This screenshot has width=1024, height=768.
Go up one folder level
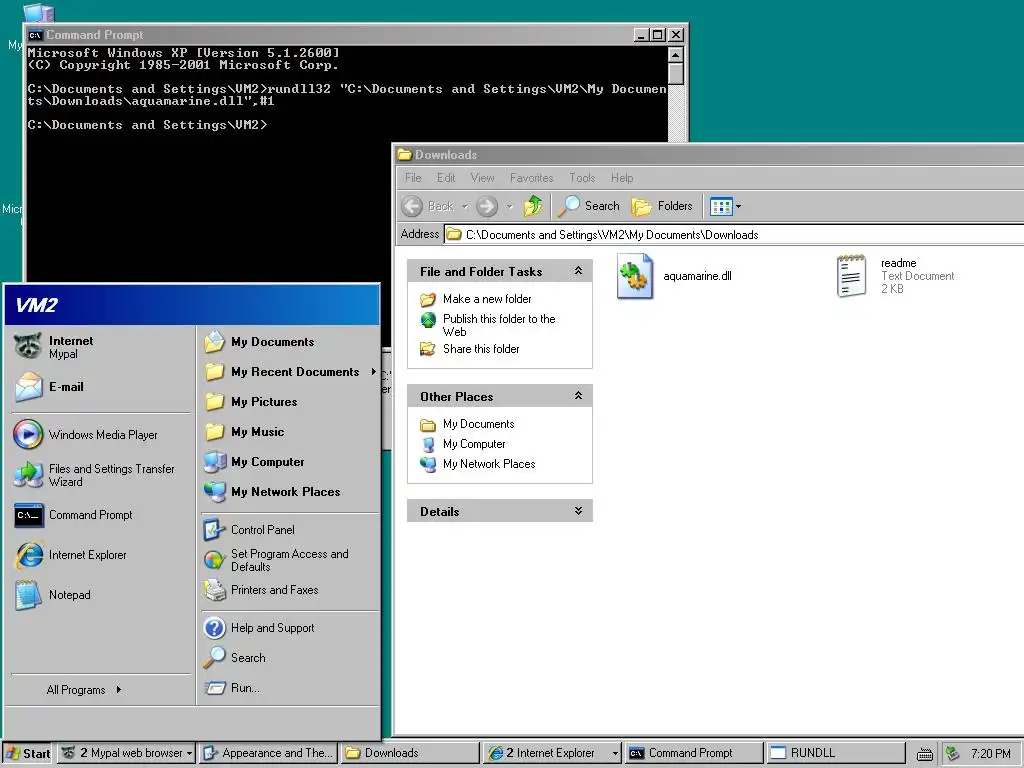click(533, 206)
